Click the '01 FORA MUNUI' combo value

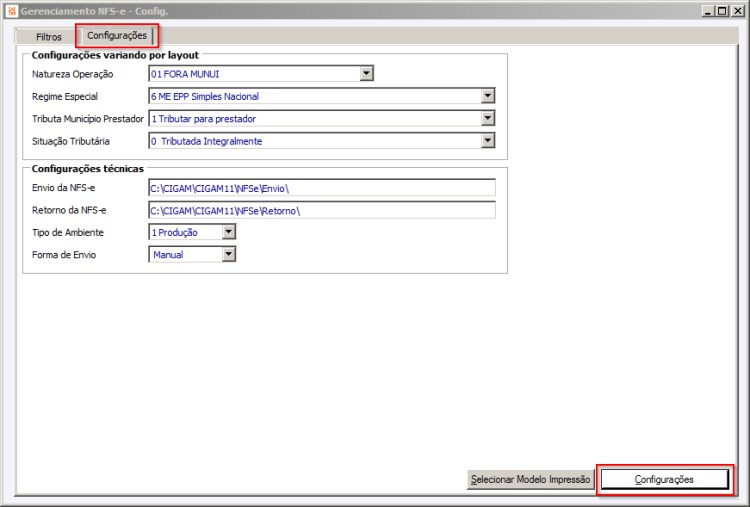[x=185, y=74]
